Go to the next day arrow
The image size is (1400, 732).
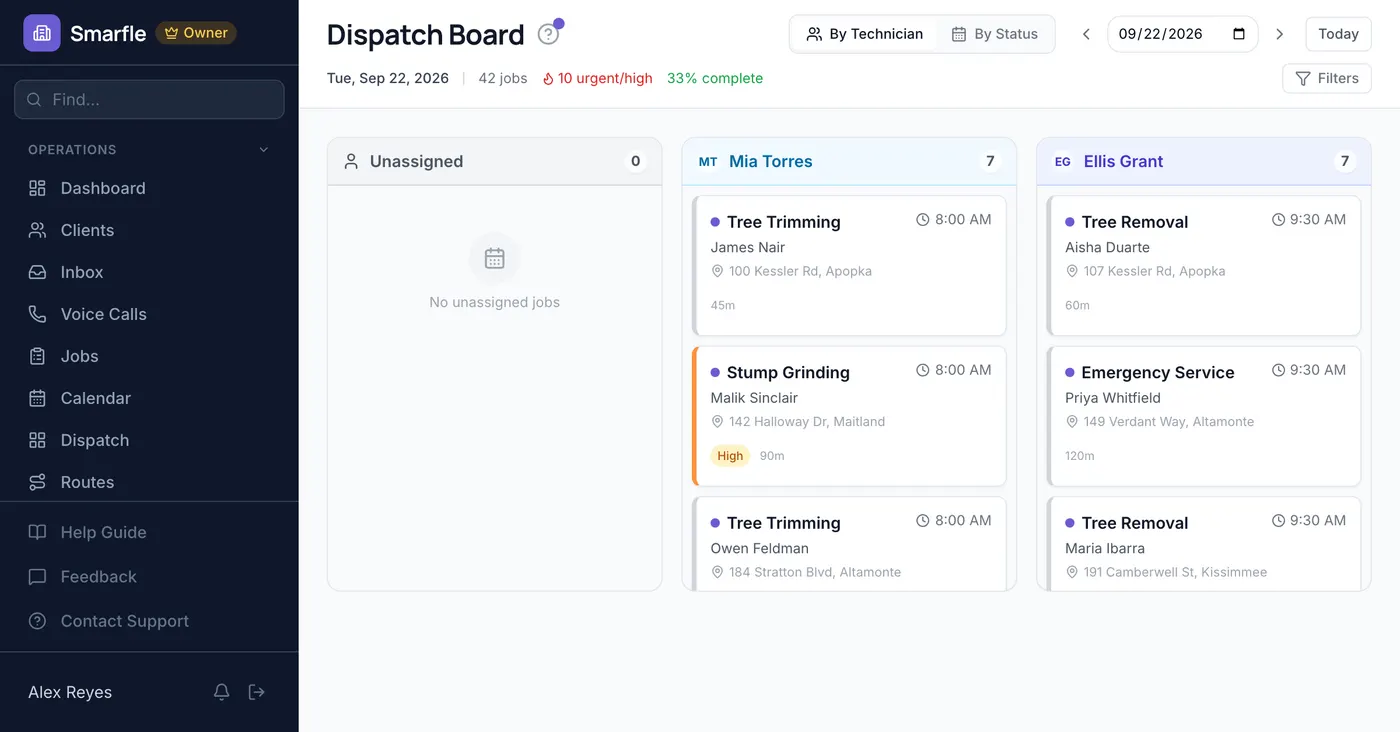tap(1279, 34)
